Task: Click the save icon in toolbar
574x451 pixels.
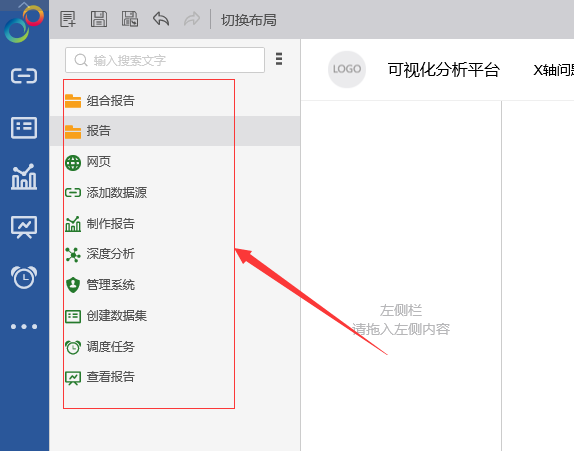Action: (99, 19)
